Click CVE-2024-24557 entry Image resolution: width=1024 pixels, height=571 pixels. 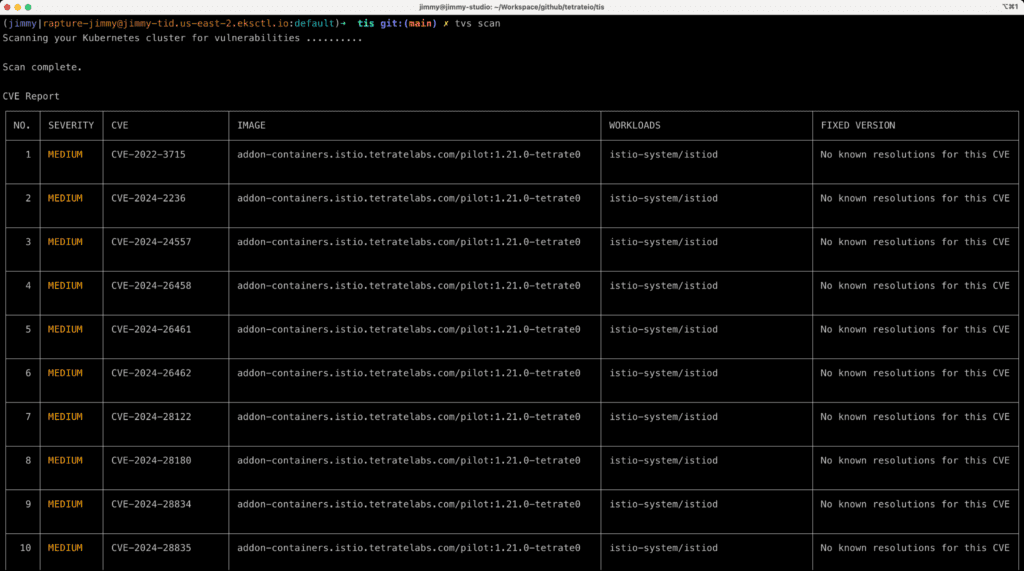[x=151, y=242]
